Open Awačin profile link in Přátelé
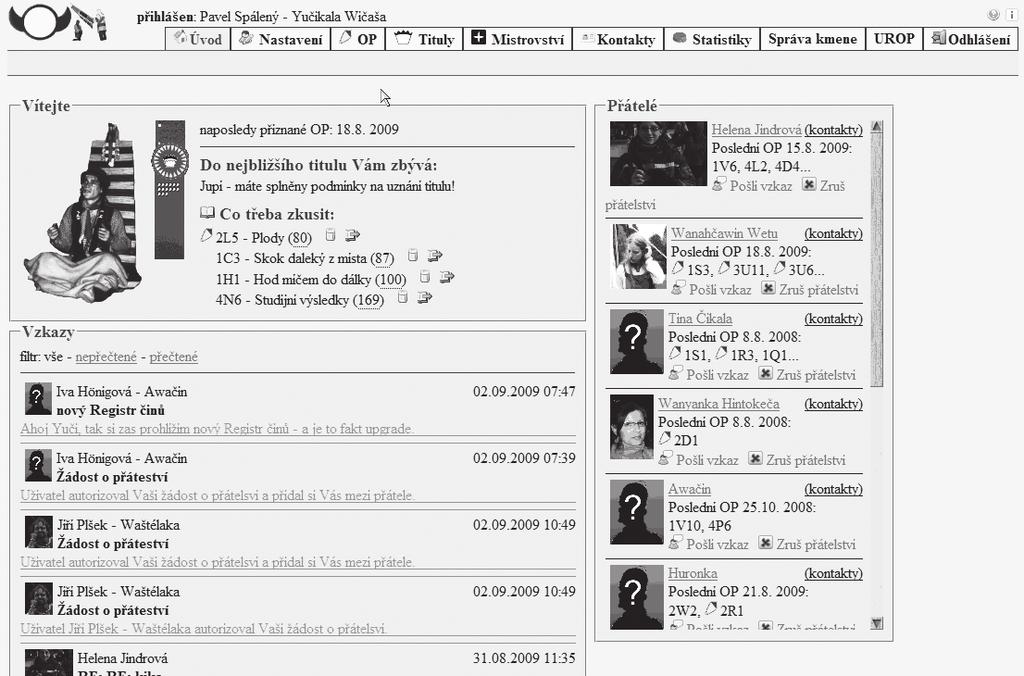 [689, 489]
